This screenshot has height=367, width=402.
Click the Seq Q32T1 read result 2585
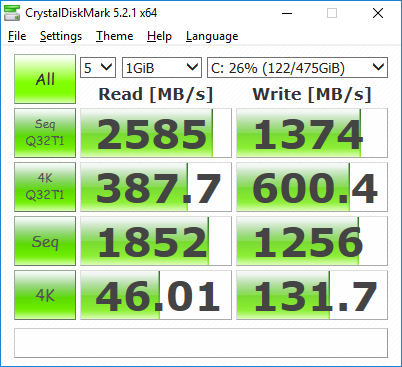(x=156, y=133)
